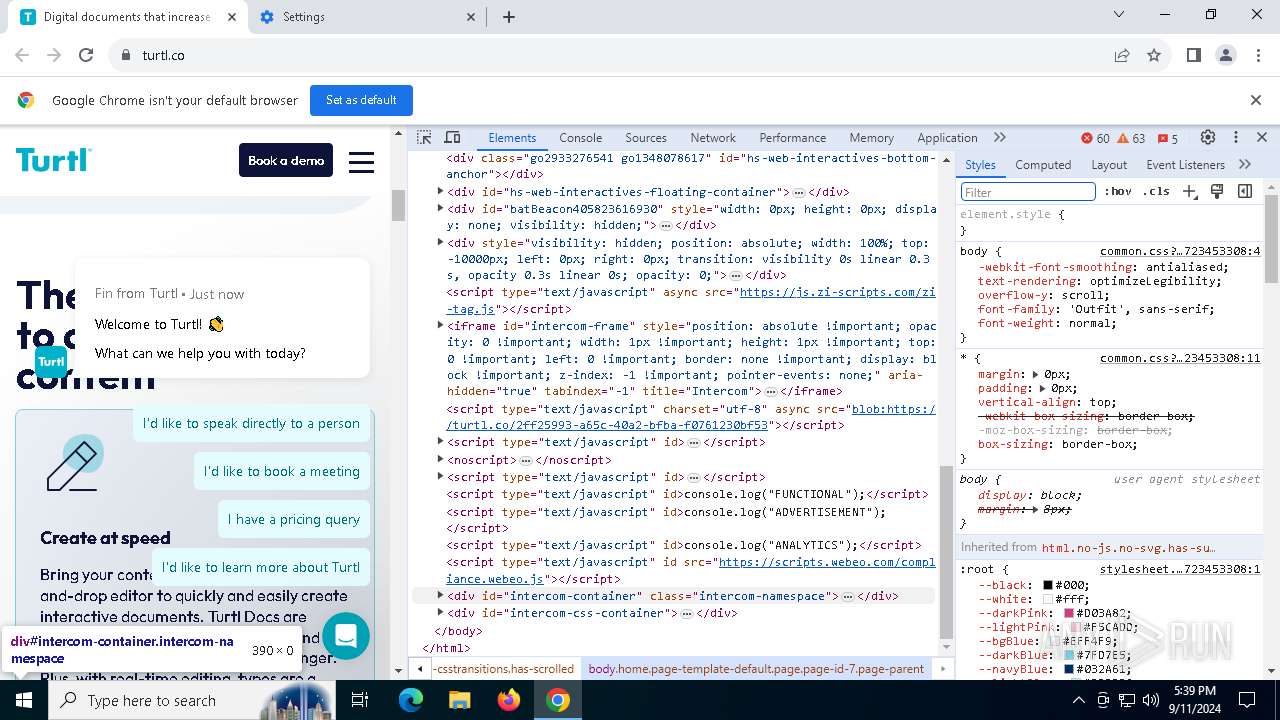Bookmark this page with star icon

1154,55
